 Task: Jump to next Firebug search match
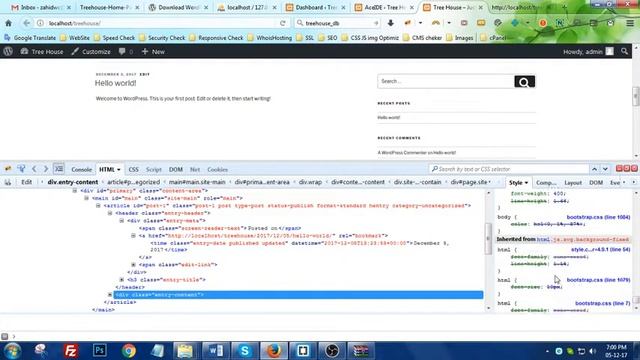(x=605, y=169)
